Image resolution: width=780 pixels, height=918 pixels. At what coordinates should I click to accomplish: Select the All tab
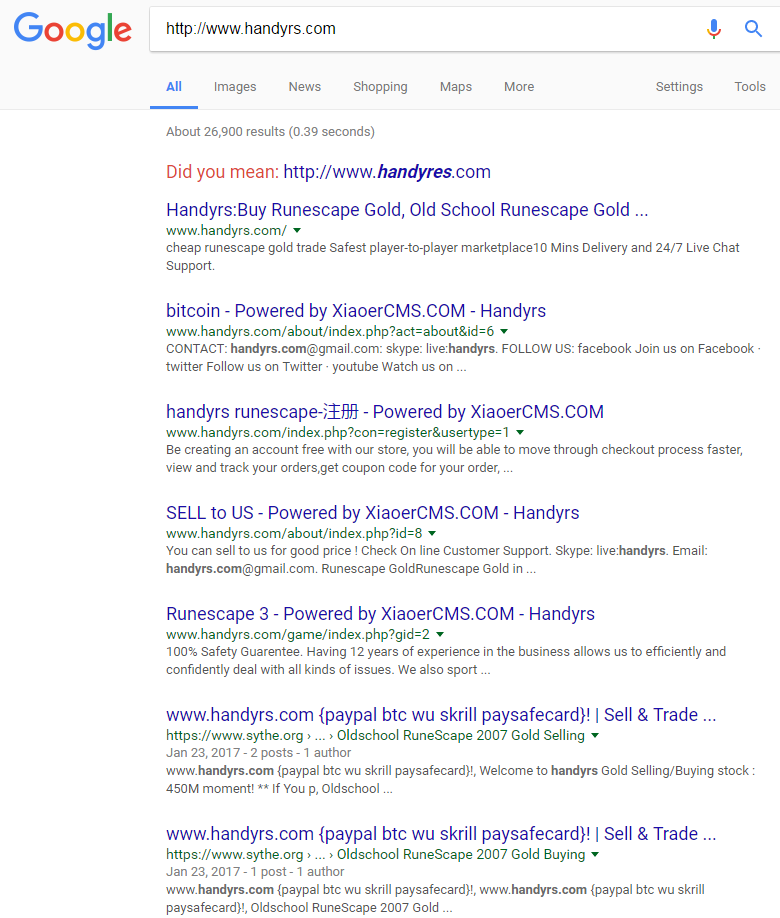pyautogui.click(x=174, y=87)
